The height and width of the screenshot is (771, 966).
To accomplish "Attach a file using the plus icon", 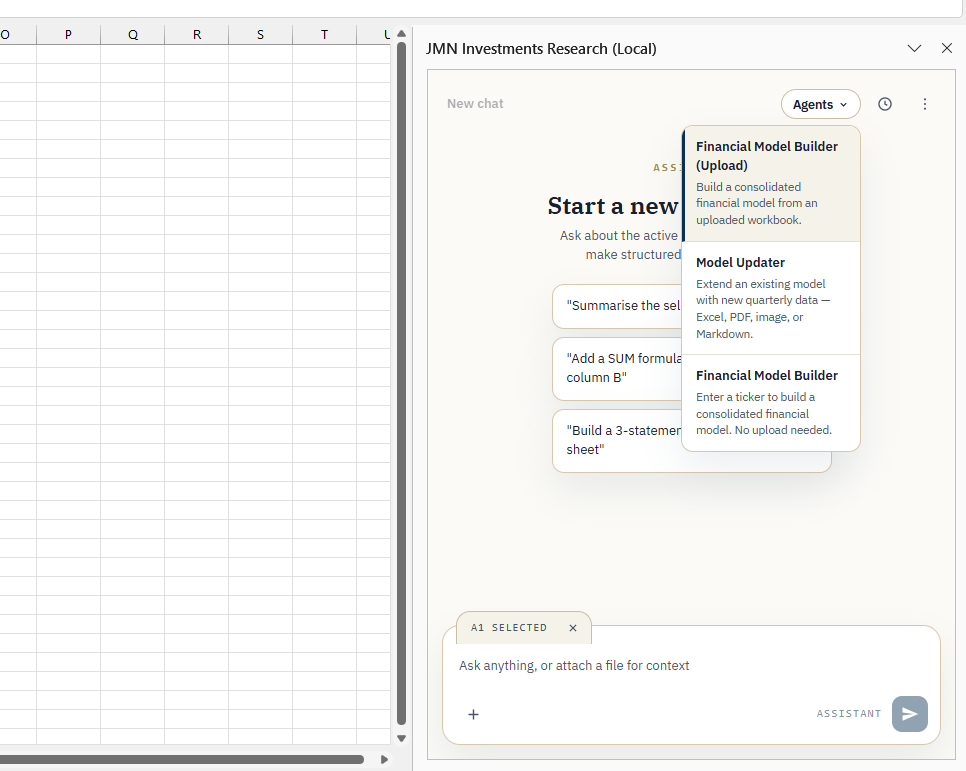I will [x=473, y=714].
